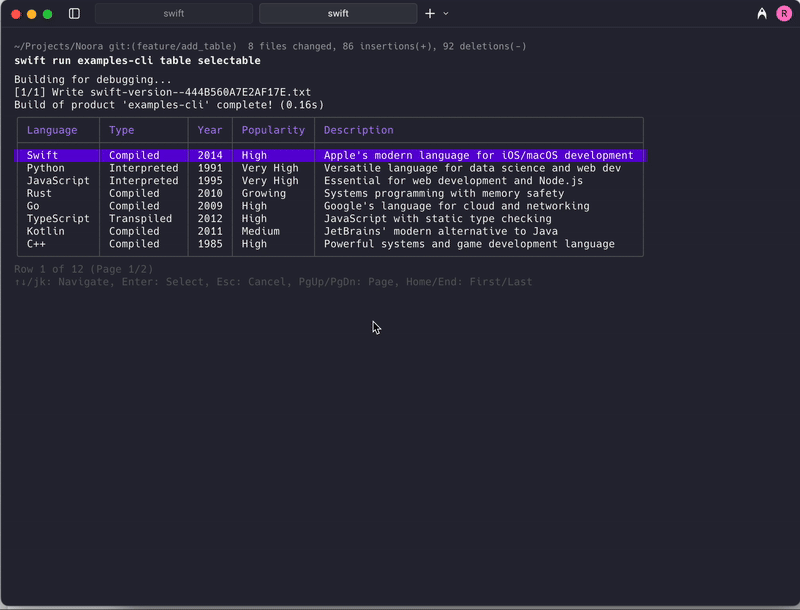Open the new tab options chevron

tap(446, 14)
